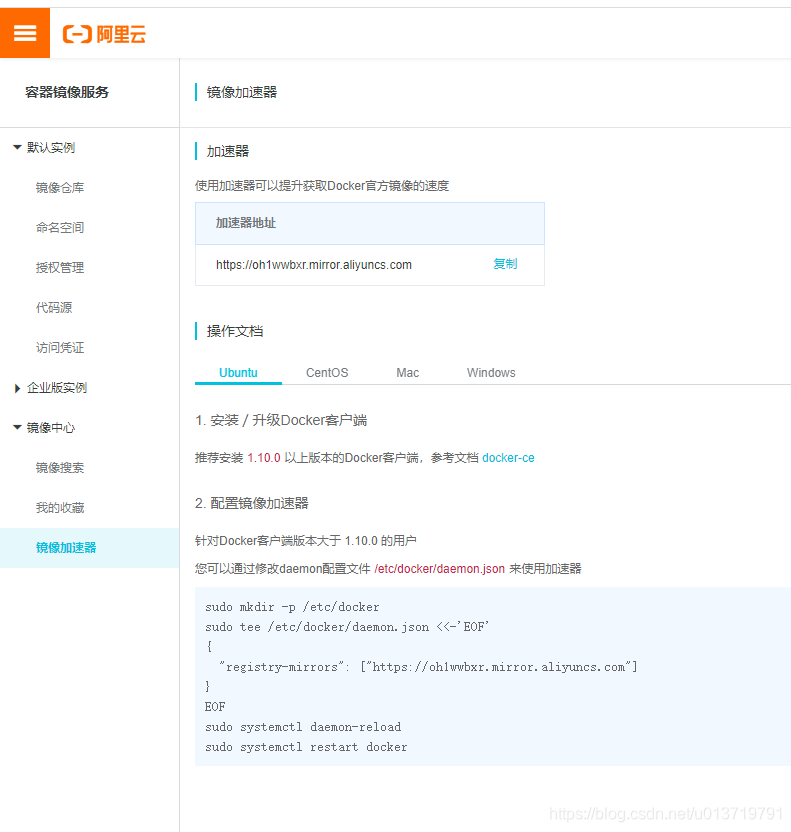Open 访问凭证 sidebar entry
791x832 pixels.
(x=60, y=348)
